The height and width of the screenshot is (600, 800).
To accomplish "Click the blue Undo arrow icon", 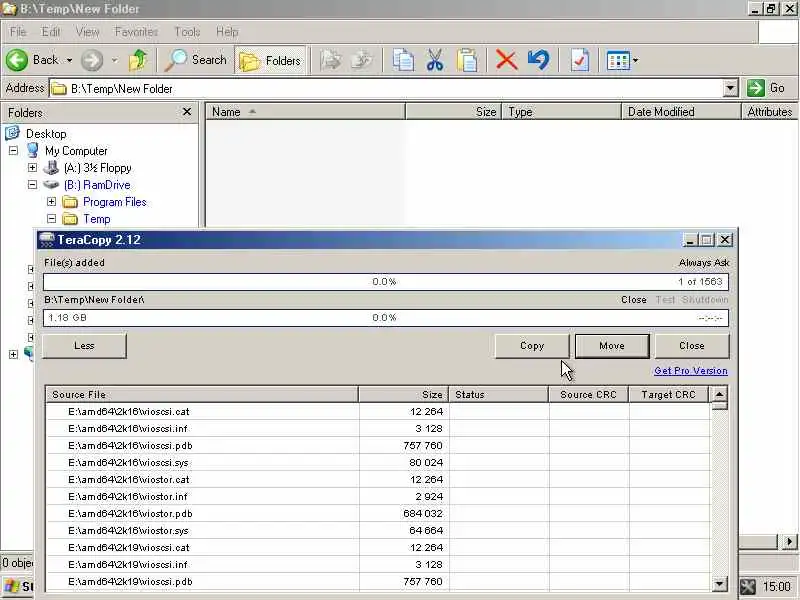I will pyautogui.click(x=538, y=60).
